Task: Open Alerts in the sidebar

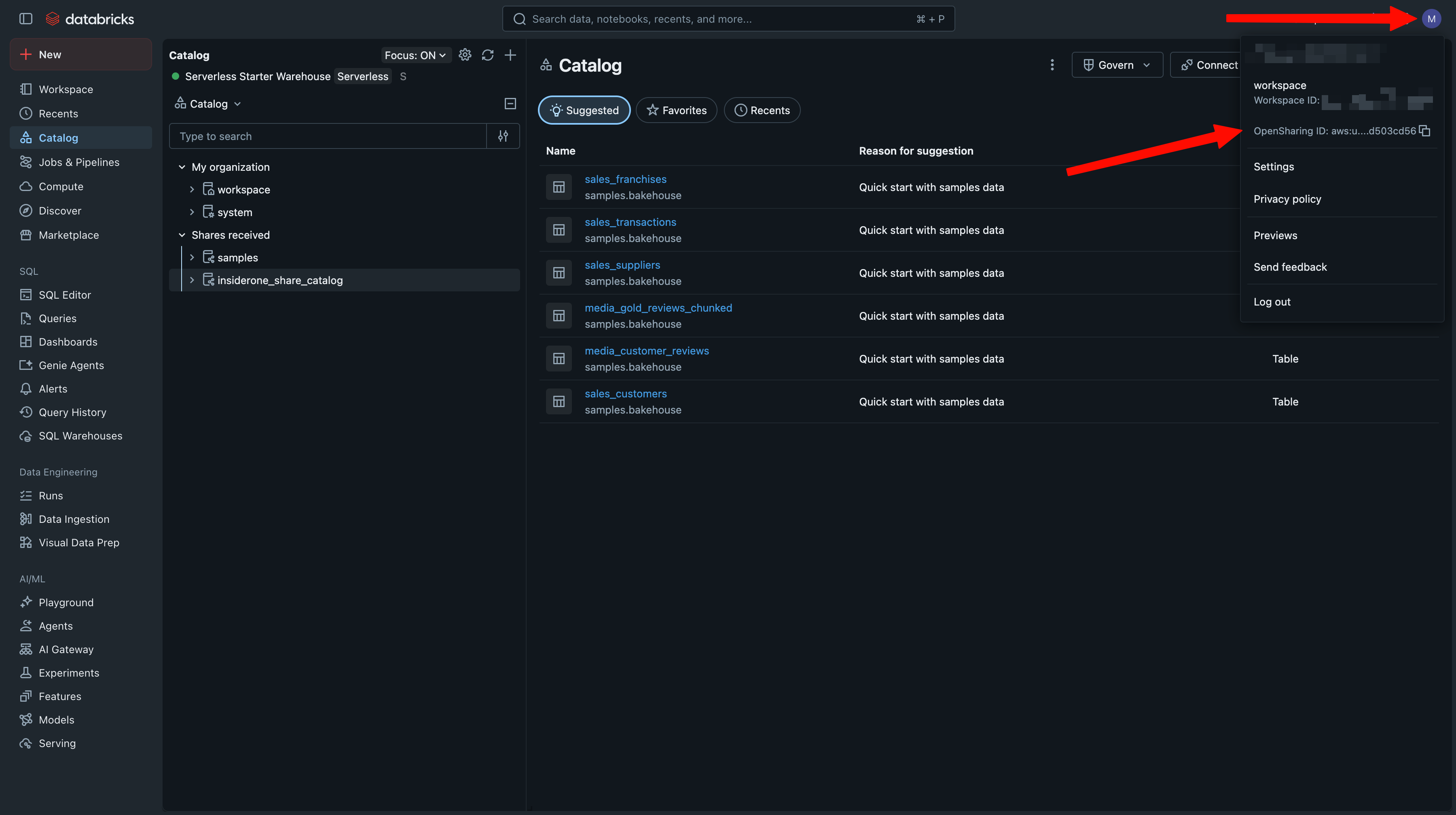Action: [81, 389]
